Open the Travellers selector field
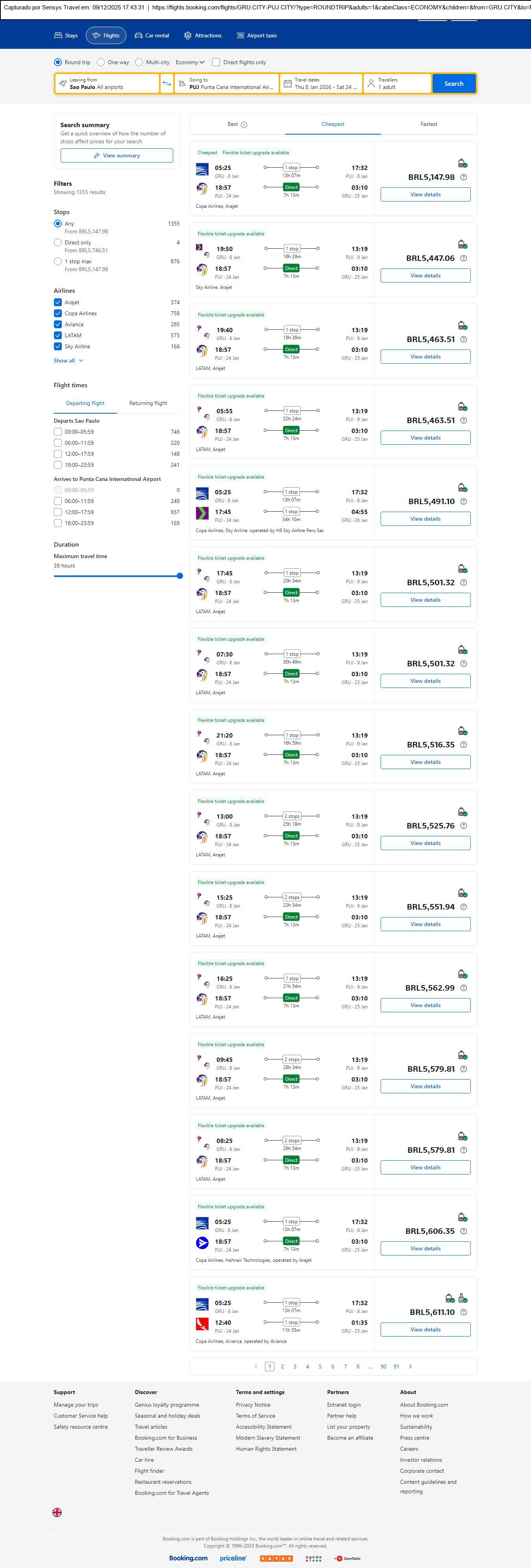 397,83
